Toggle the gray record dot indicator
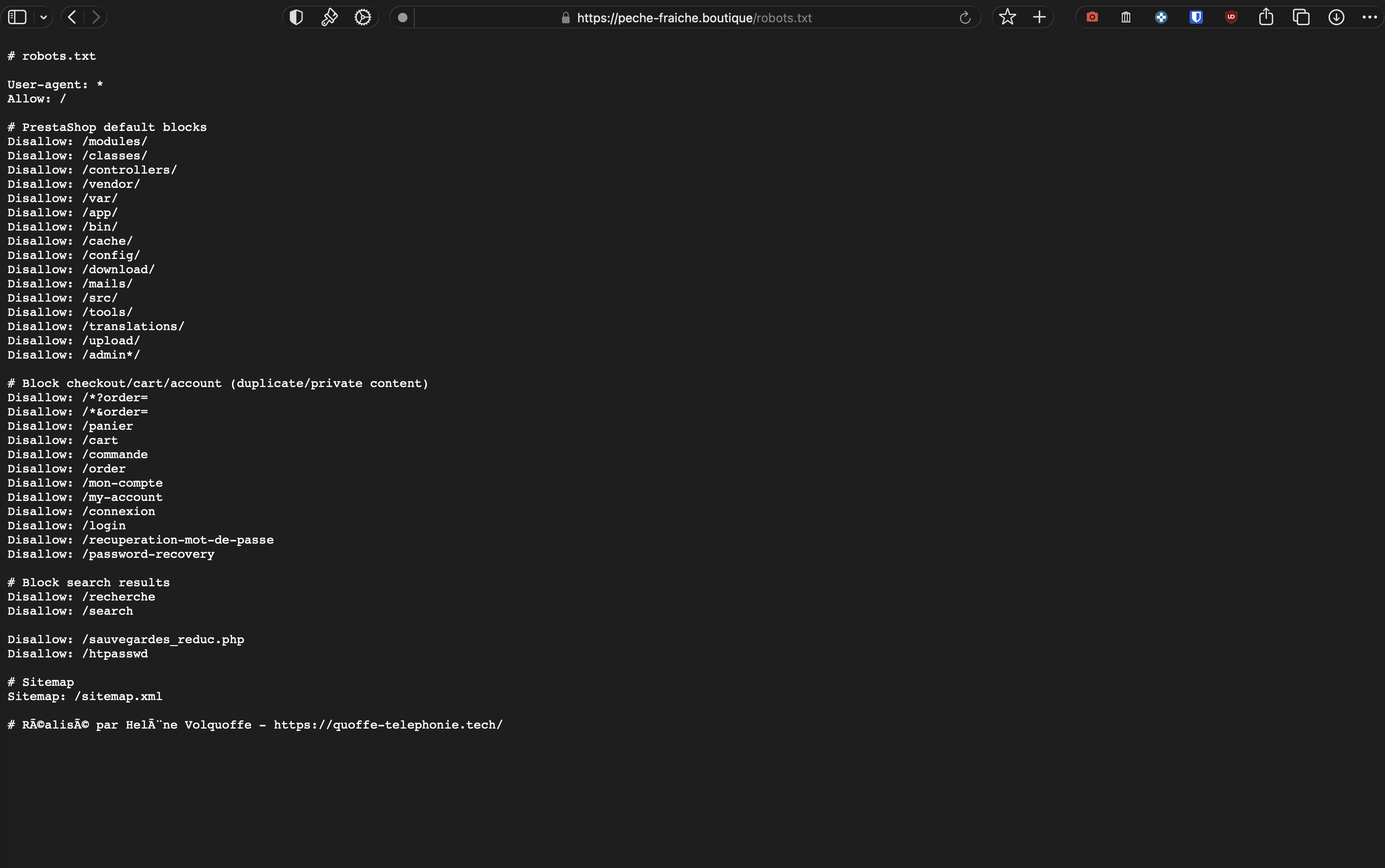This screenshot has height=868, width=1385. click(x=403, y=17)
